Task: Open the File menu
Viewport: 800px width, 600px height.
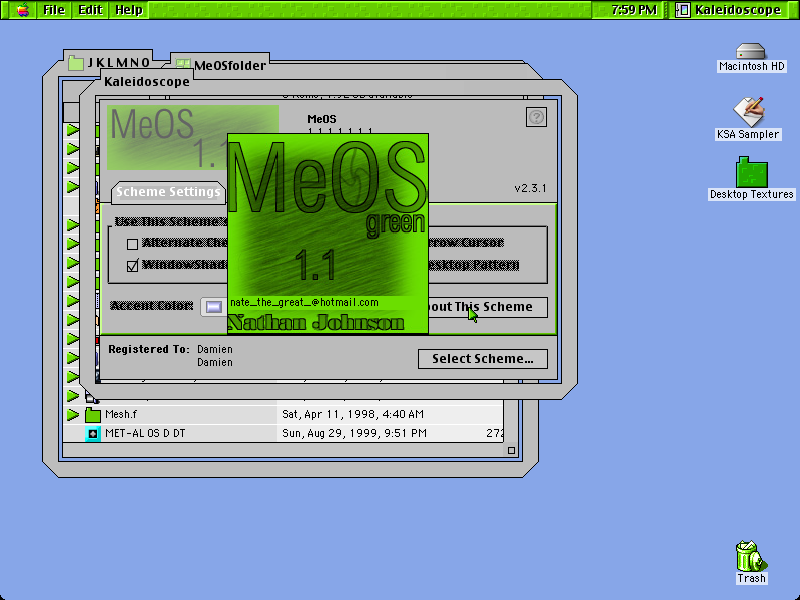Action: [x=54, y=10]
